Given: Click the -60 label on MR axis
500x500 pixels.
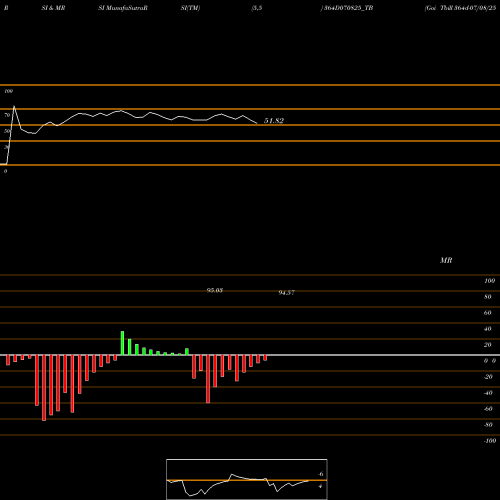Looking at the screenshot, I should [x=488, y=409].
